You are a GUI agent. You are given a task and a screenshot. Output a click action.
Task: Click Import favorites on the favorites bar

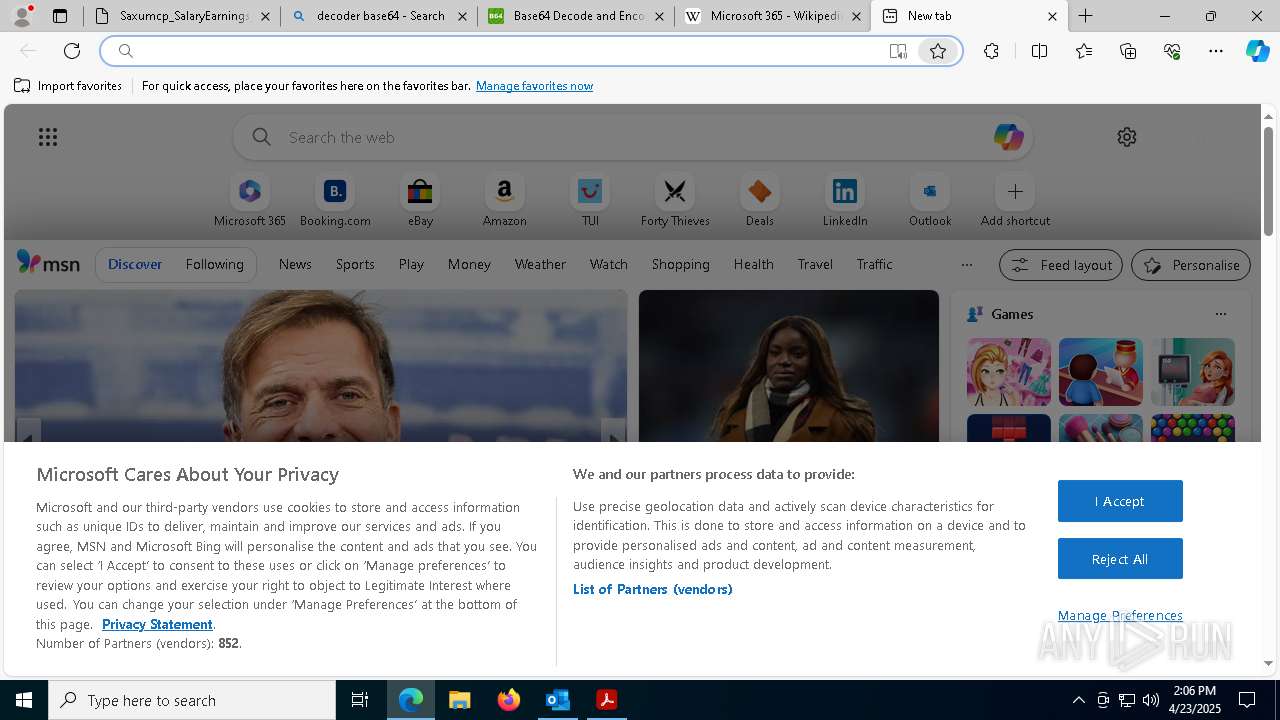tap(68, 86)
